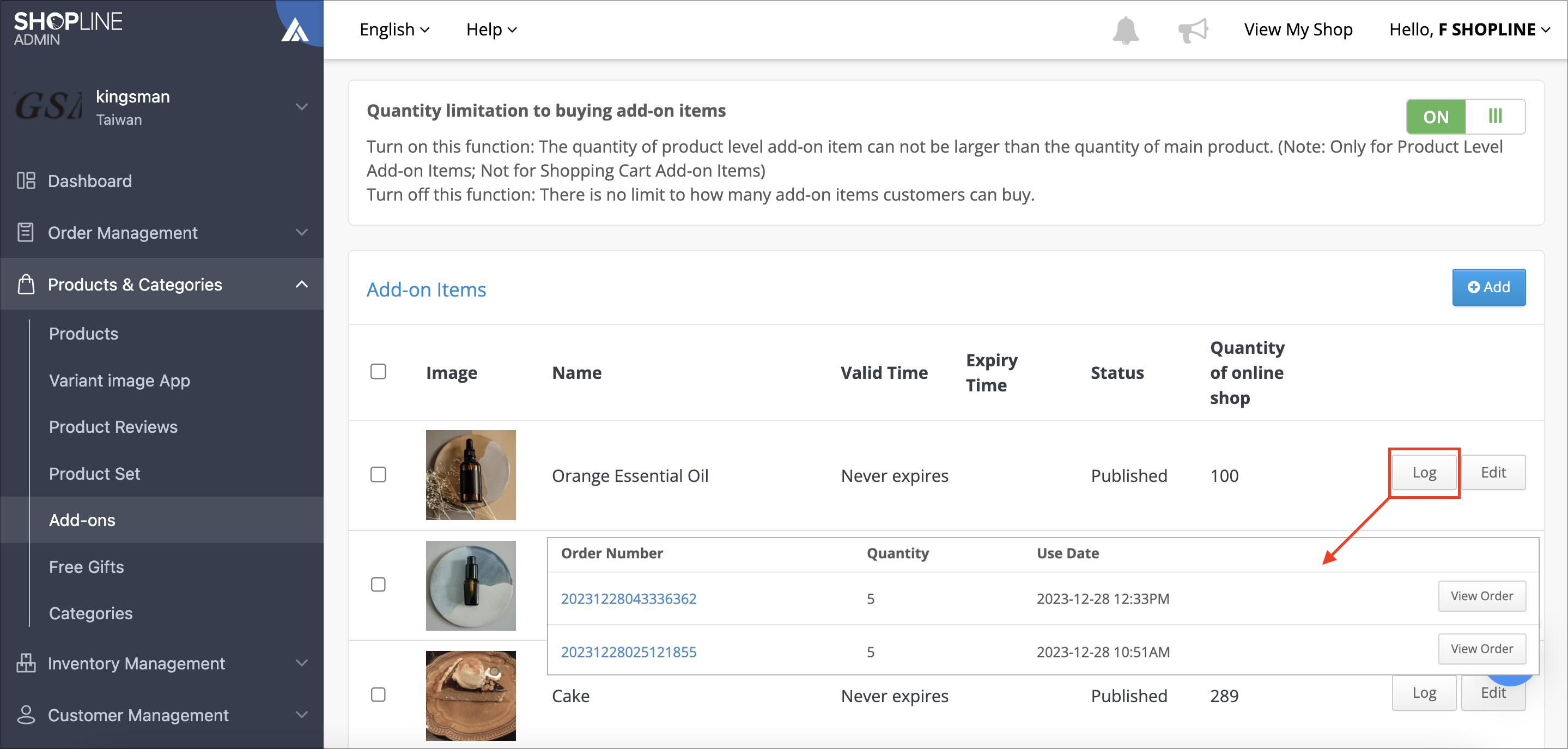Click the Inventory Management icon
This screenshot has width=1568, height=749.
[26, 663]
